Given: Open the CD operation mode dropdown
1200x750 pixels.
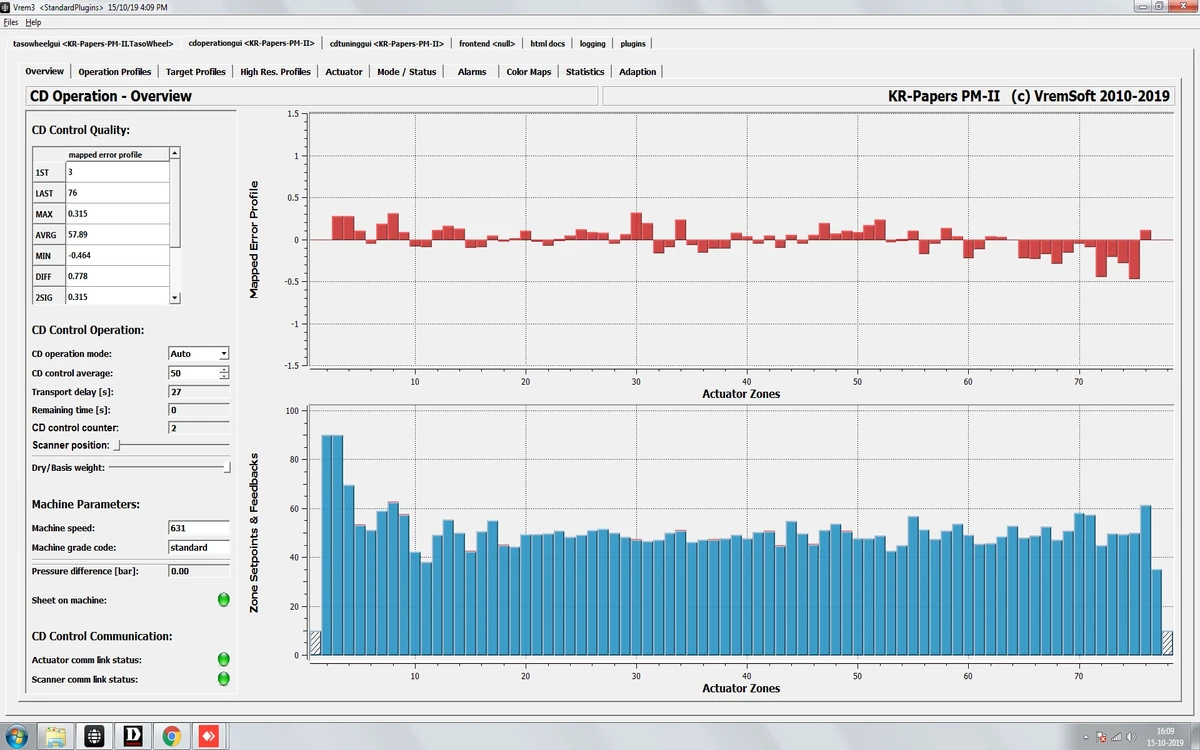Looking at the screenshot, I should pos(199,354).
